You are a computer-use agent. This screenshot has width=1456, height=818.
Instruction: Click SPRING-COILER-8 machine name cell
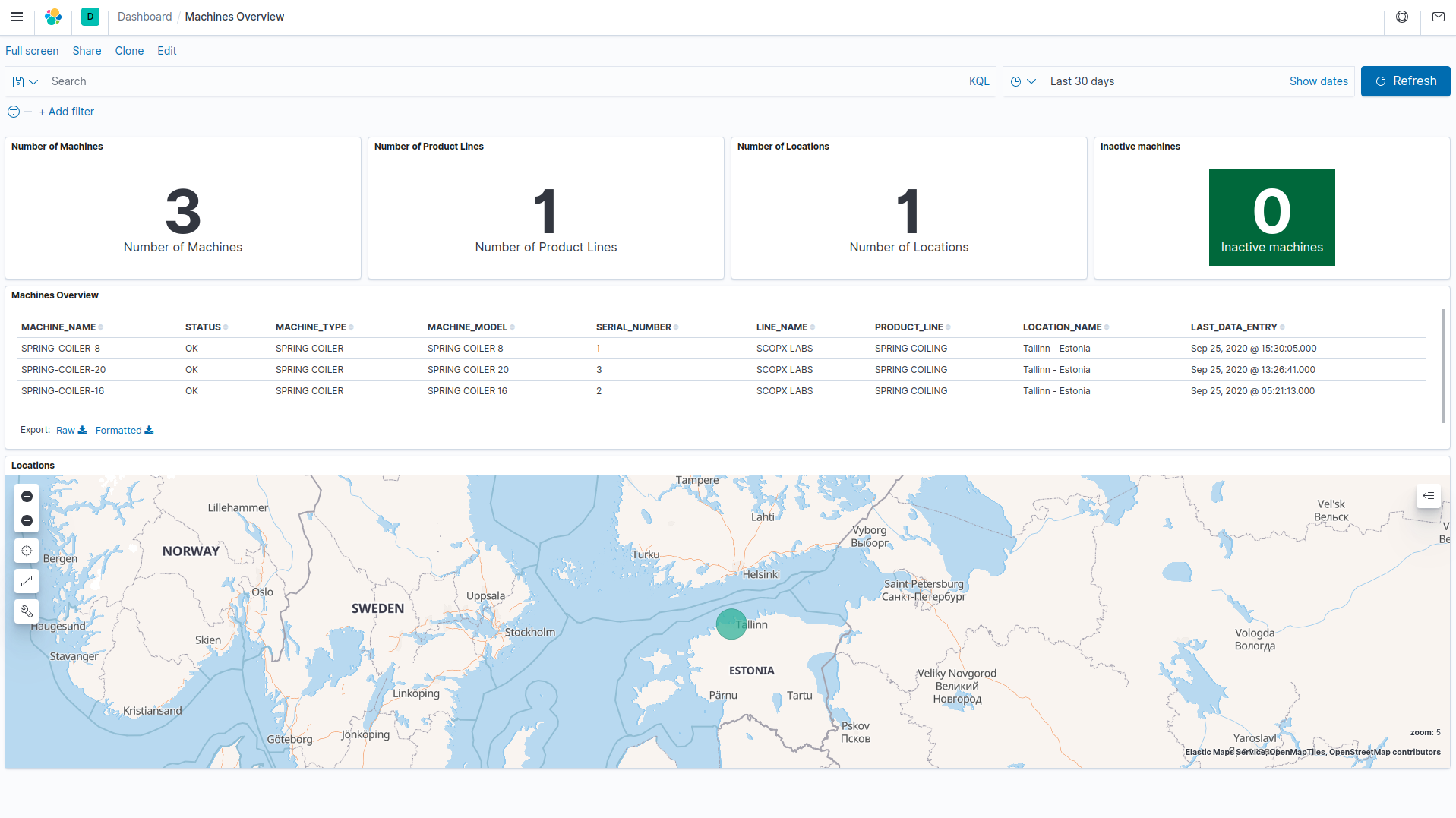(61, 349)
